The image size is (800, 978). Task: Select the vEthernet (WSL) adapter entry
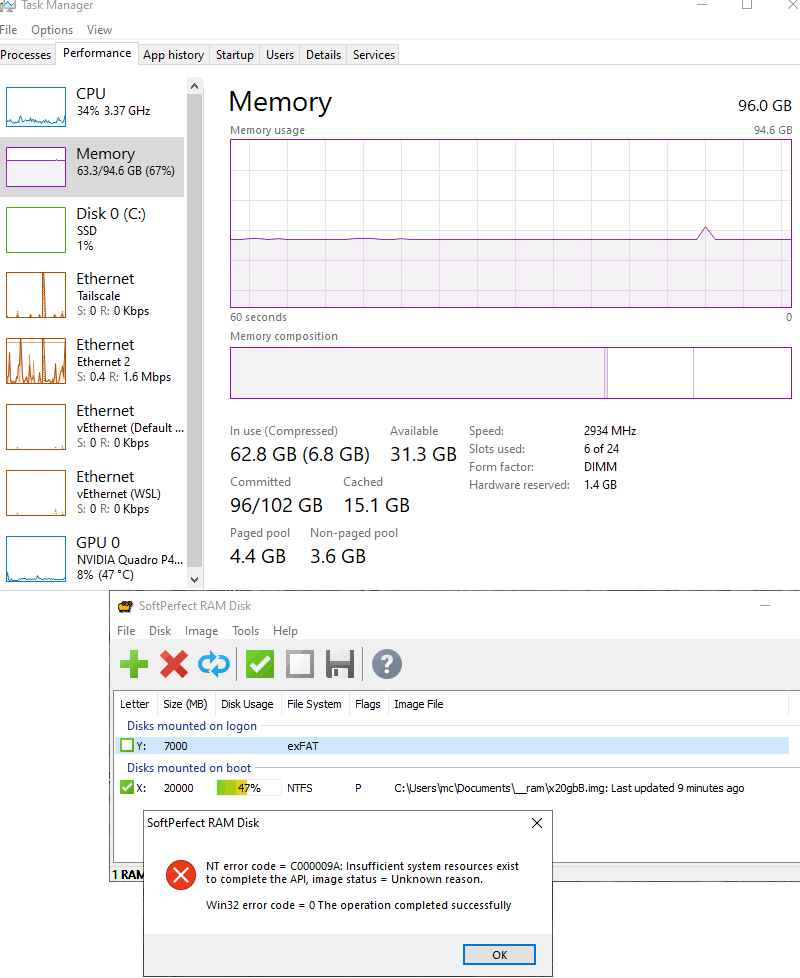[x=92, y=493]
